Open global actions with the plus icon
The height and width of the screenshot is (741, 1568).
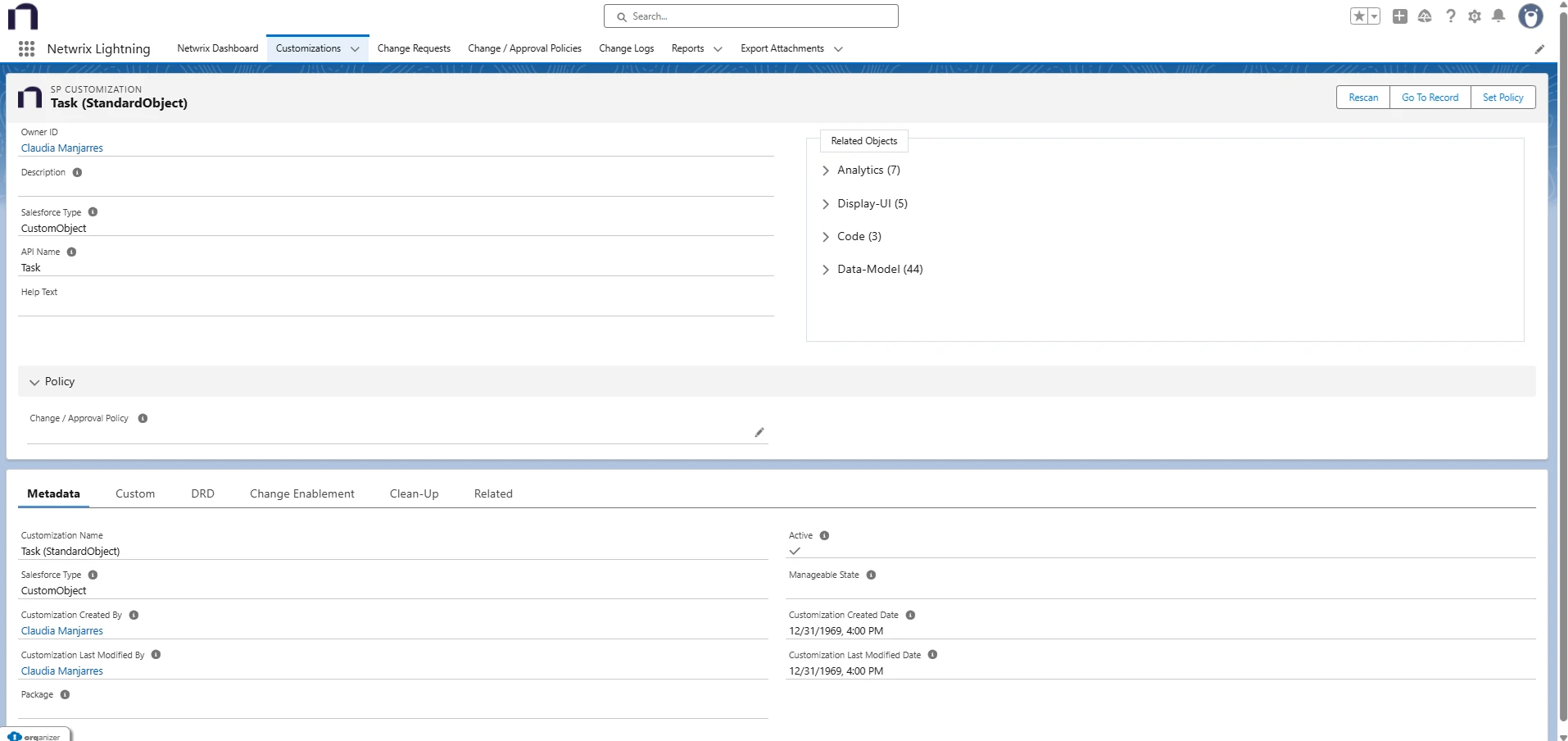pos(1400,16)
